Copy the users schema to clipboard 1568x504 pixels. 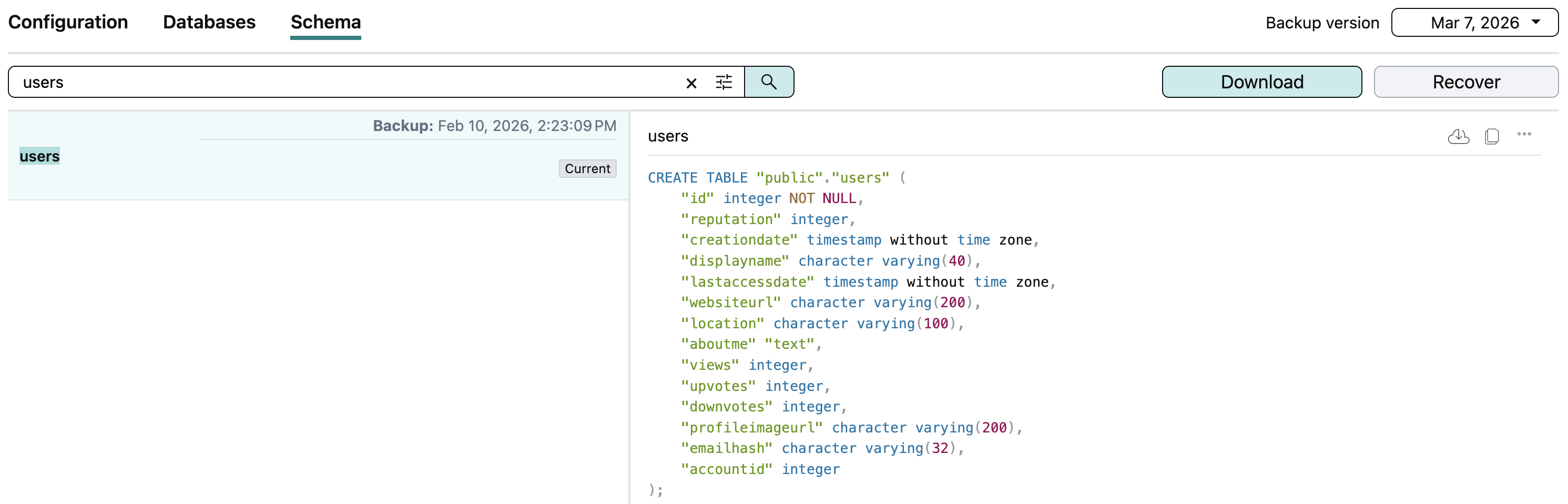tap(1491, 136)
